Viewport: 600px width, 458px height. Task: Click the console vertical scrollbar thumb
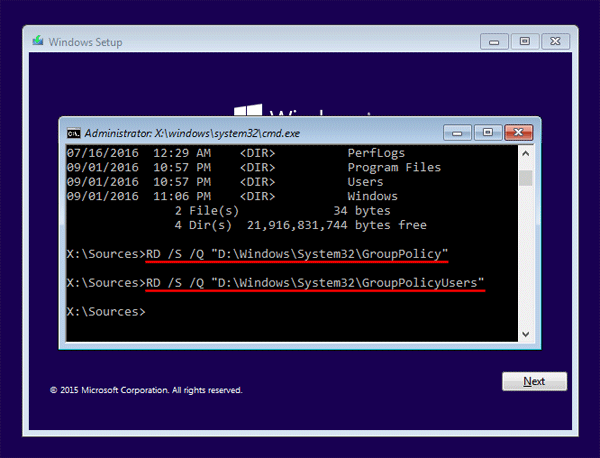pos(526,178)
